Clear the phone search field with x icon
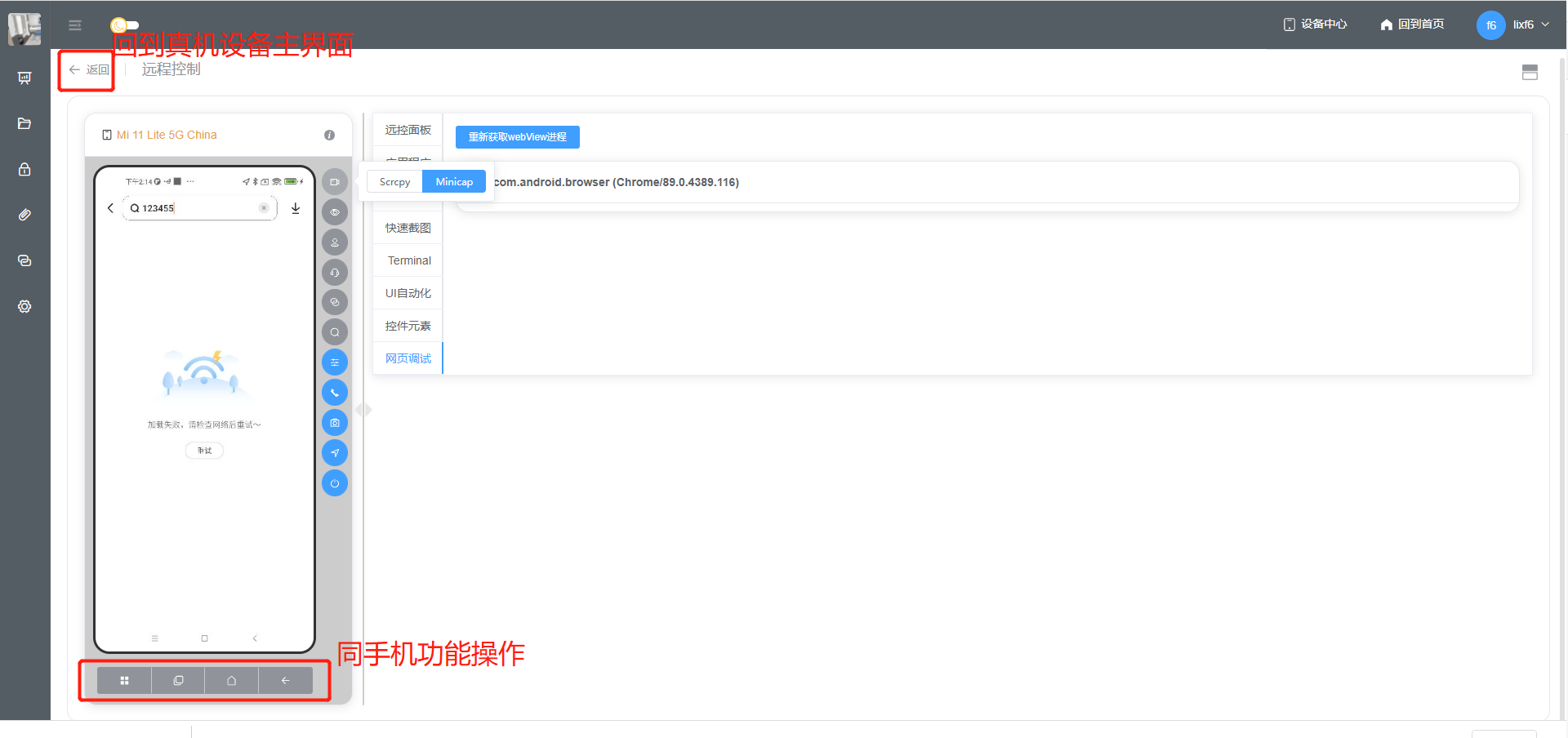1568x738 pixels. tap(264, 208)
